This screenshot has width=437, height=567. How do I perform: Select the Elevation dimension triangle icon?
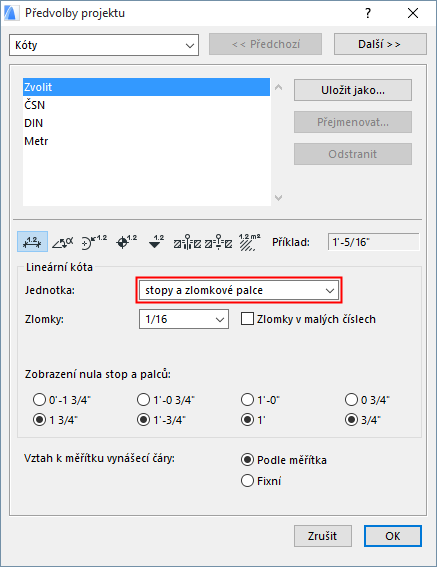[x=156, y=242]
